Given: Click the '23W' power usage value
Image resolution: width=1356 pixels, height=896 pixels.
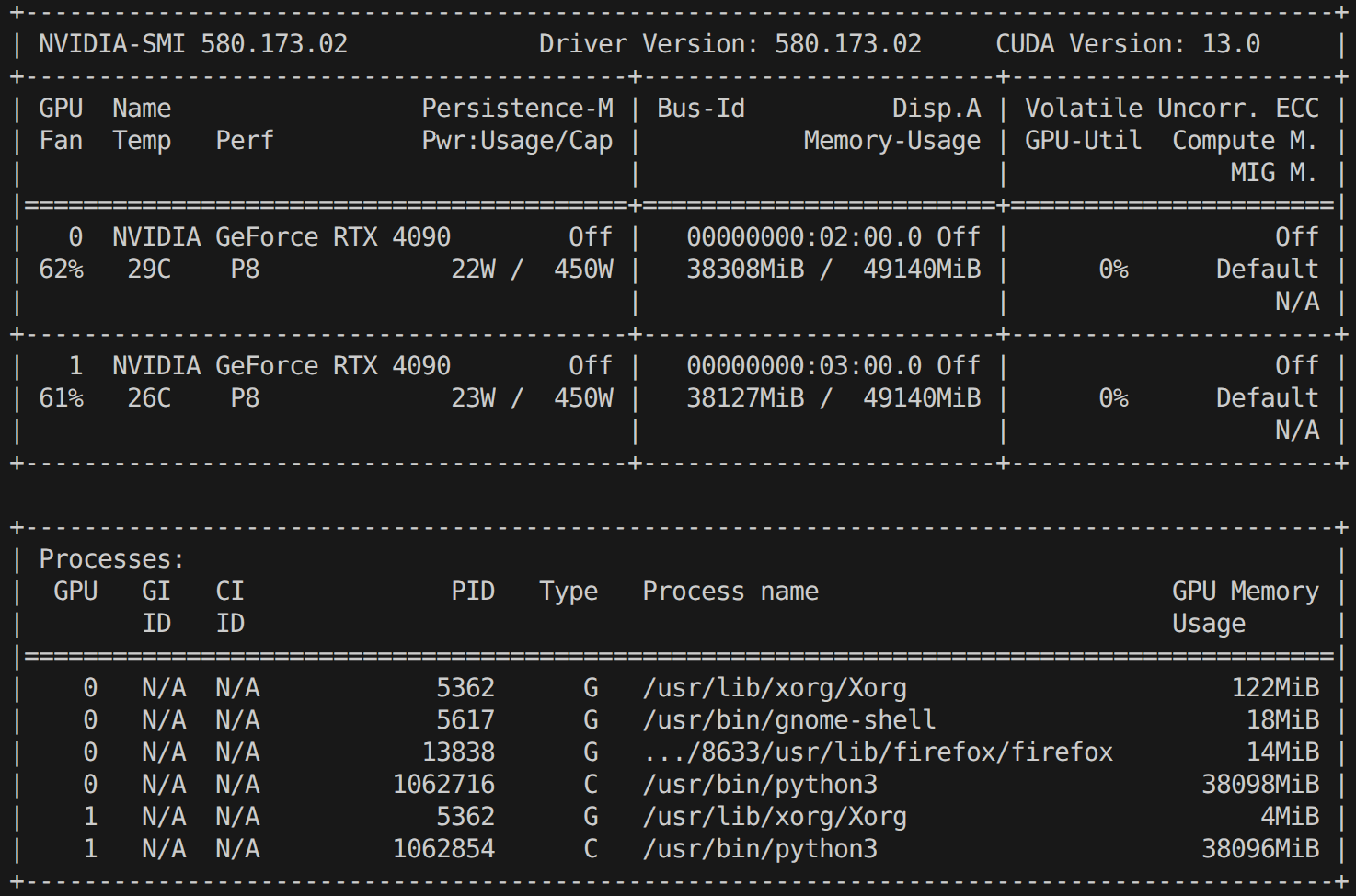Looking at the screenshot, I should click(473, 398).
